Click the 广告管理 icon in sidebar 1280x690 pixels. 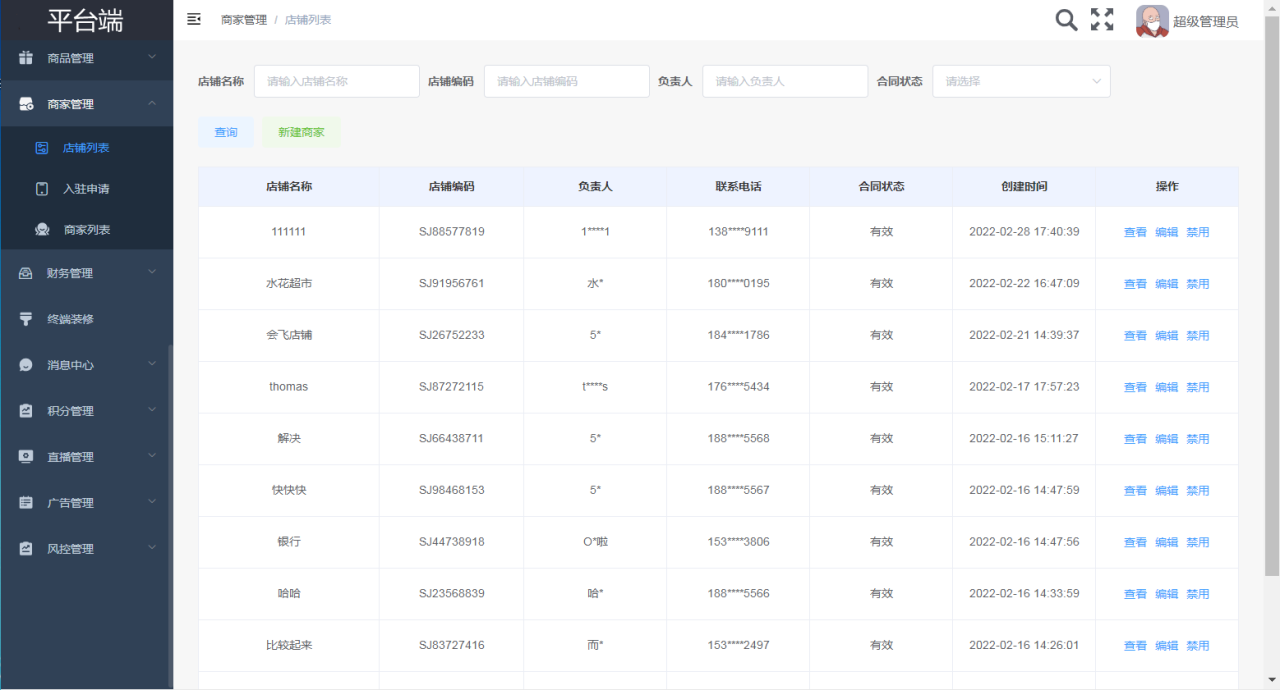[x=26, y=503]
